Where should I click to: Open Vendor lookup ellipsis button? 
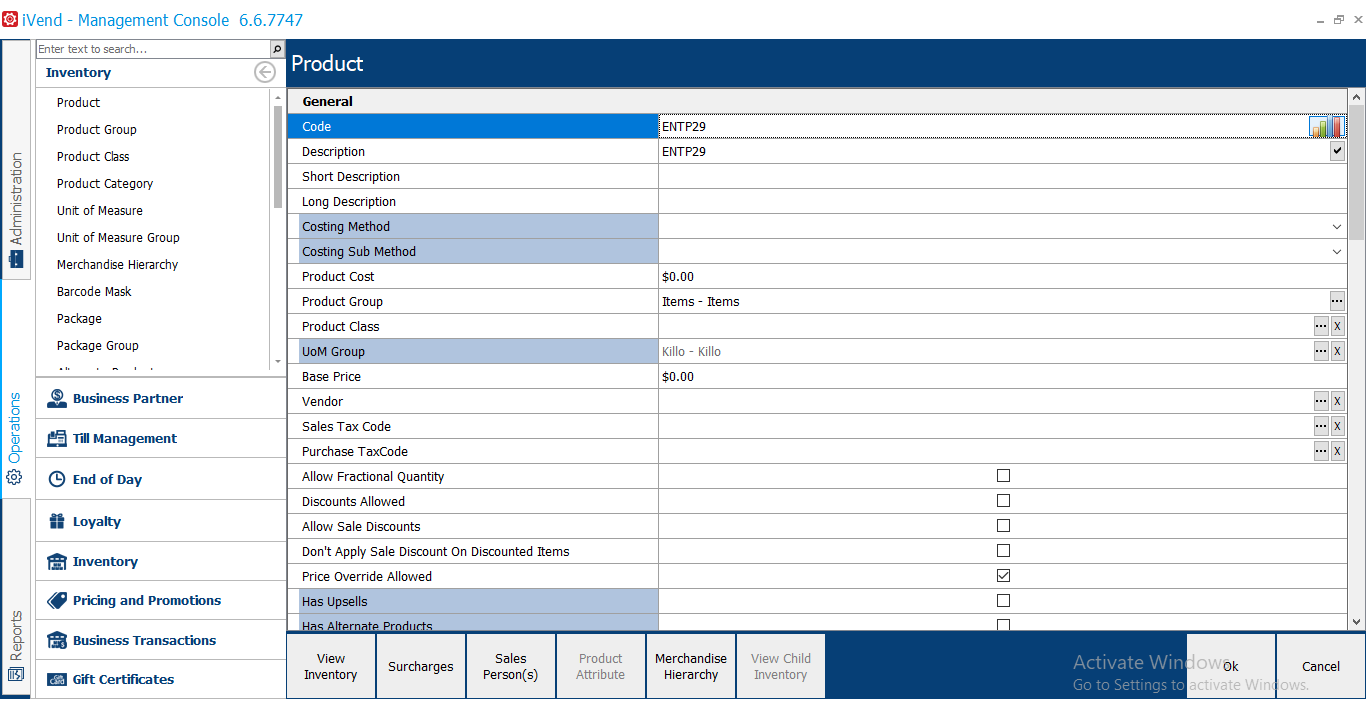coord(1321,401)
